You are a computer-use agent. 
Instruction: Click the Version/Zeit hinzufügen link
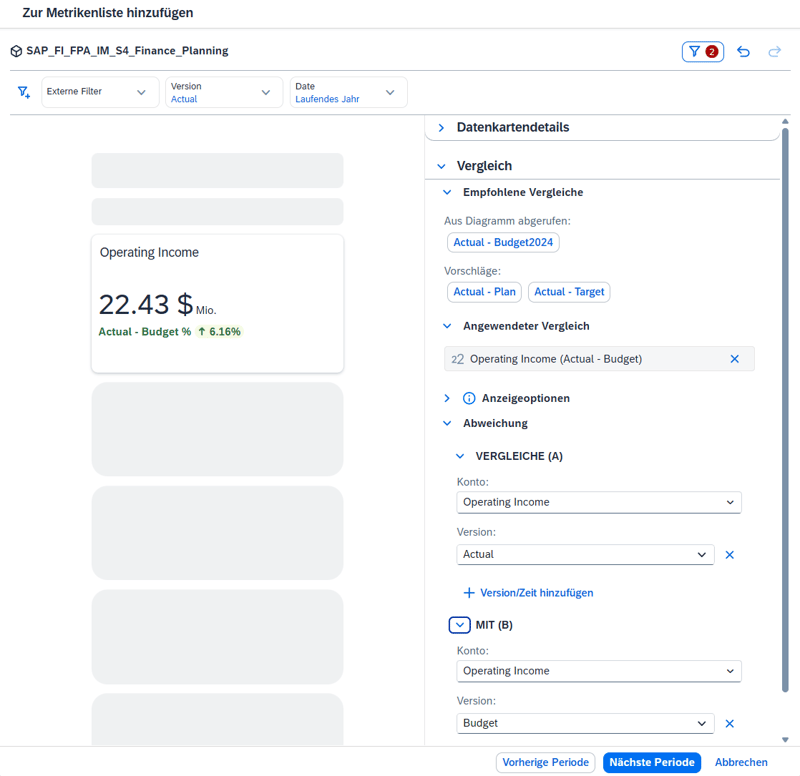pos(531,592)
